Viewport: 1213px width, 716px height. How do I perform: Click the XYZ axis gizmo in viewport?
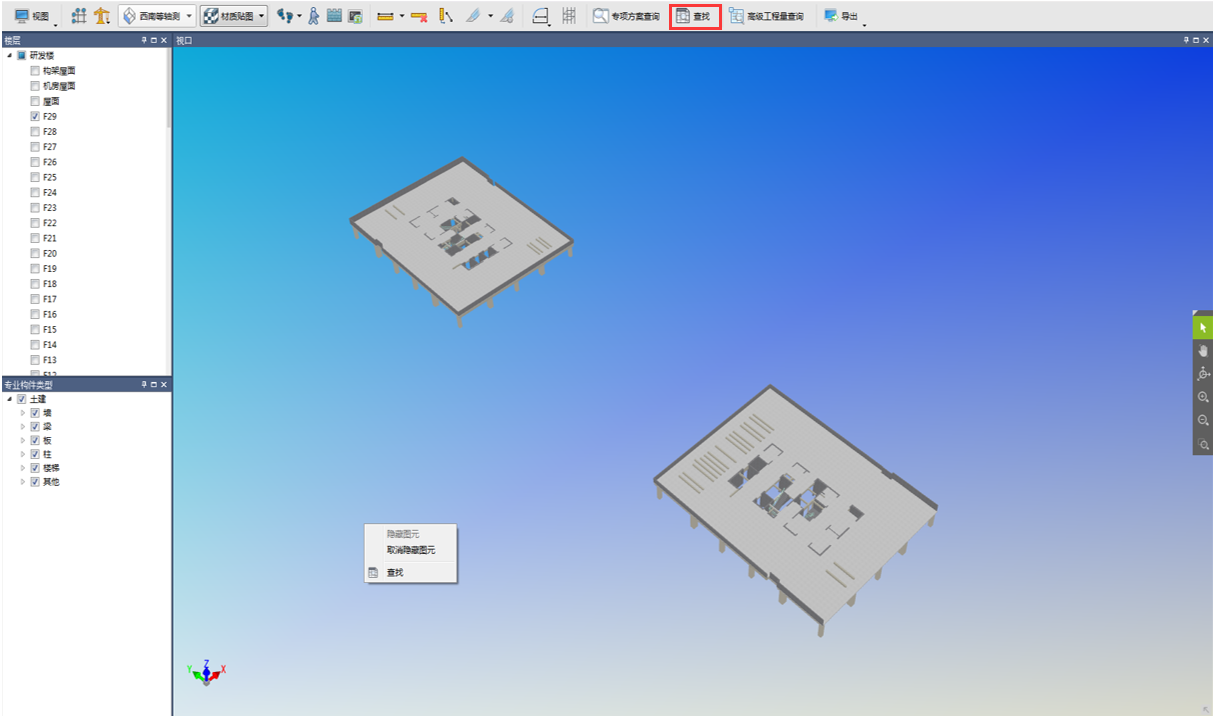point(207,671)
